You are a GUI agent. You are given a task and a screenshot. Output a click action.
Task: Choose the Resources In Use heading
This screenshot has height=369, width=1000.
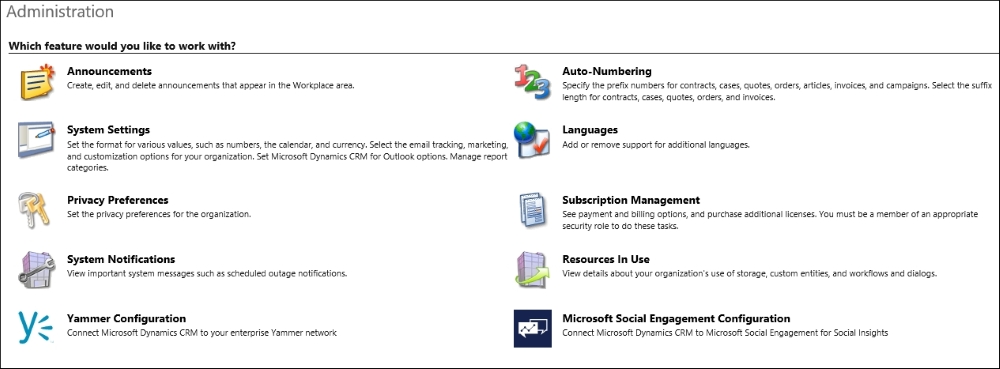[606, 259]
